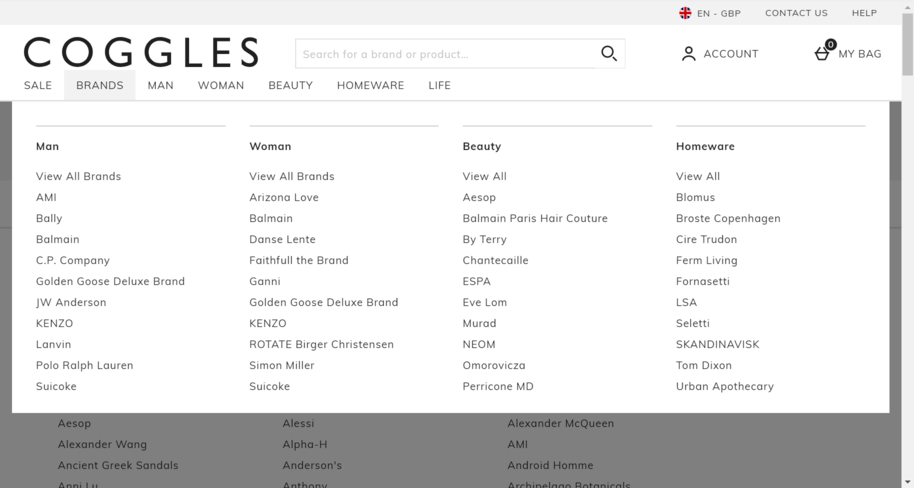Open Blomus brand
The image size is (914, 488).
pyautogui.click(x=695, y=197)
